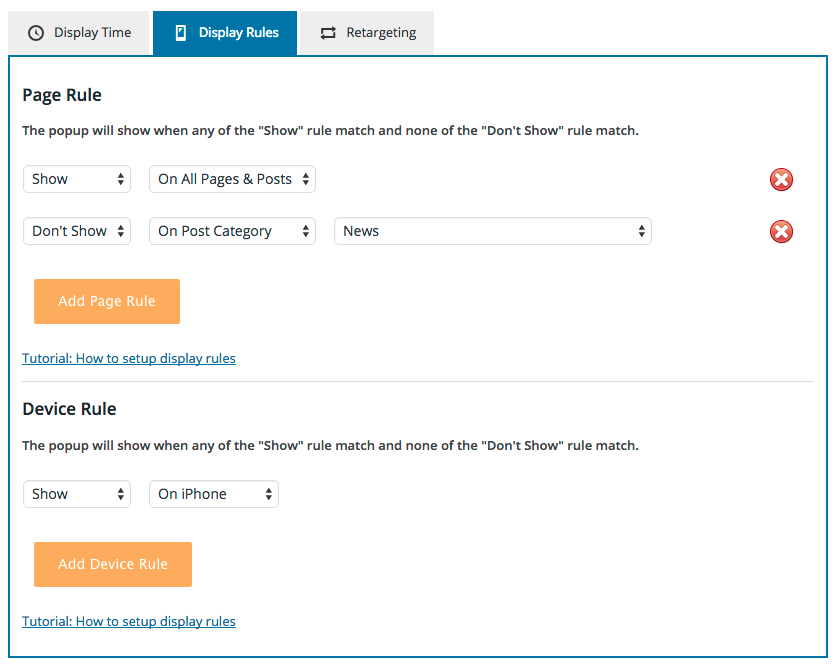Image resolution: width=838 pixels, height=669 pixels.
Task: Open the 'Don't Show' rule type dropdown
Action: (77, 232)
